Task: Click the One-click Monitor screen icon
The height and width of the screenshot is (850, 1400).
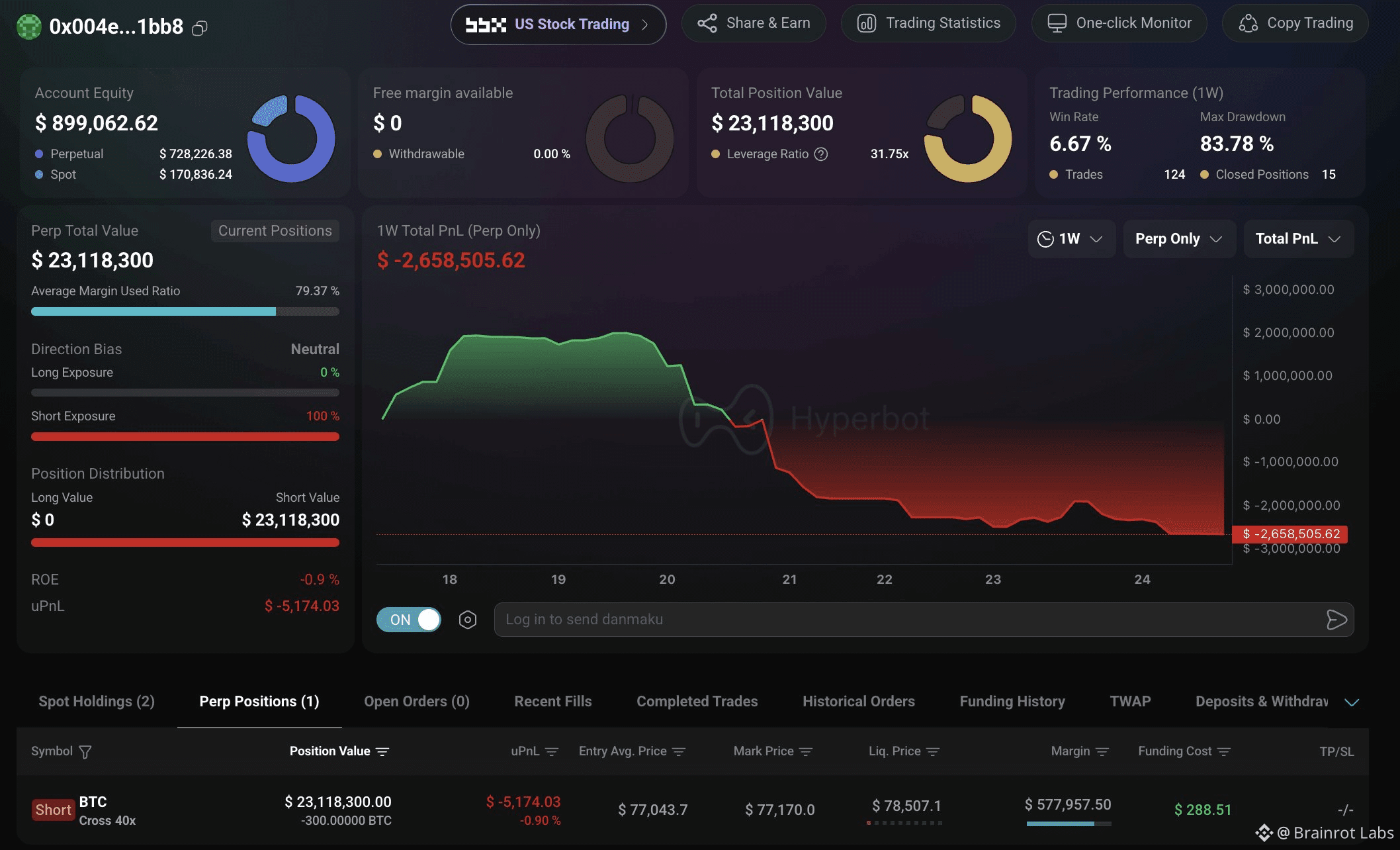Action: click(x=1057, y=23)
